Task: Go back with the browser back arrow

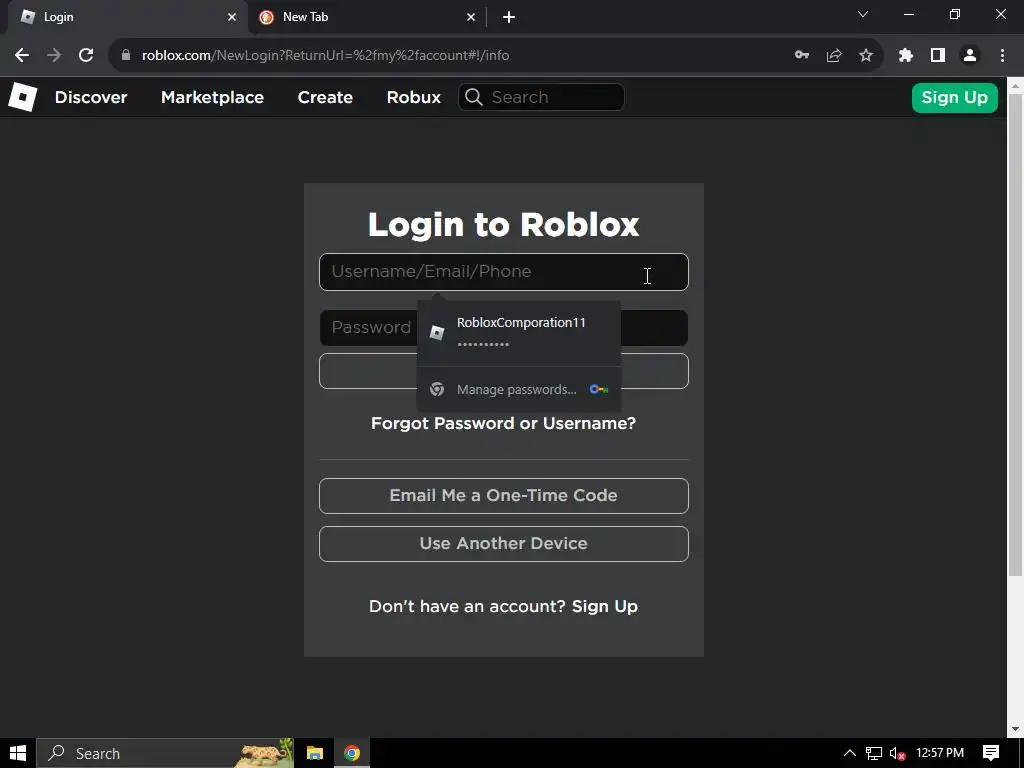Action: [x=22, y=55]
